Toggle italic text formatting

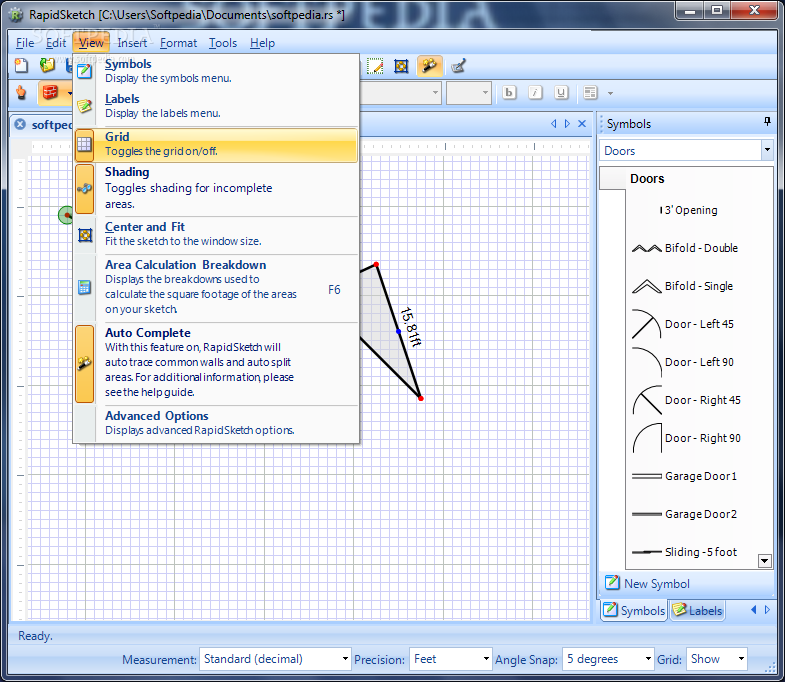535,93
